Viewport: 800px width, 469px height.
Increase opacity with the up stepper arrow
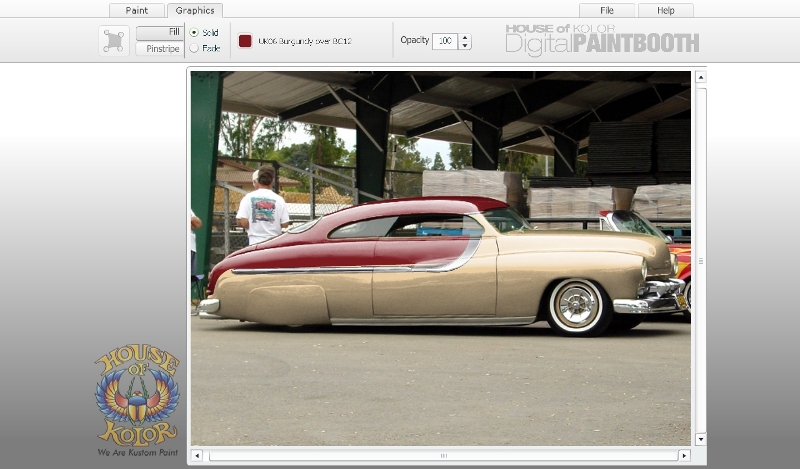point(465,37)
